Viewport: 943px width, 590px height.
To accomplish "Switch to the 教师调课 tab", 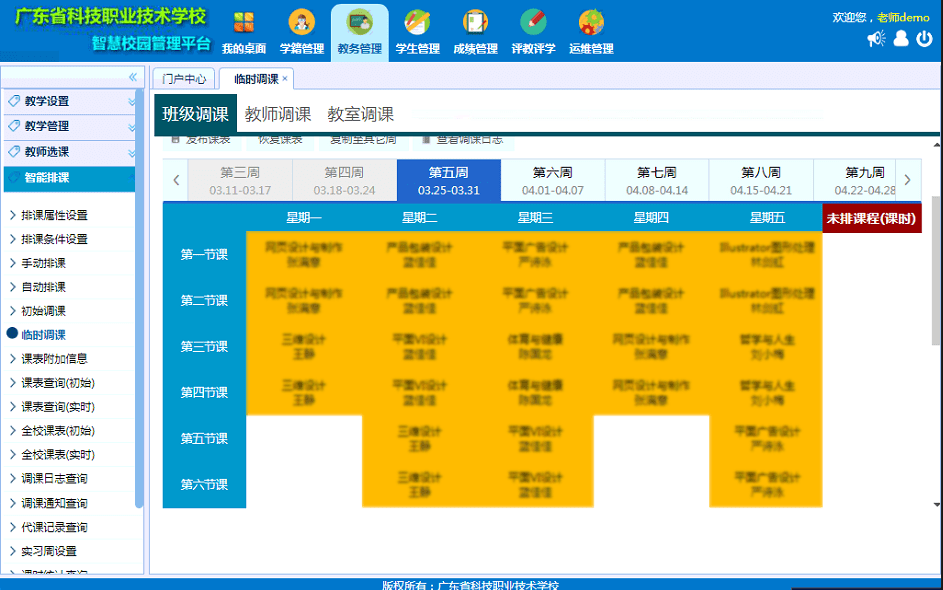I will 278,114.
